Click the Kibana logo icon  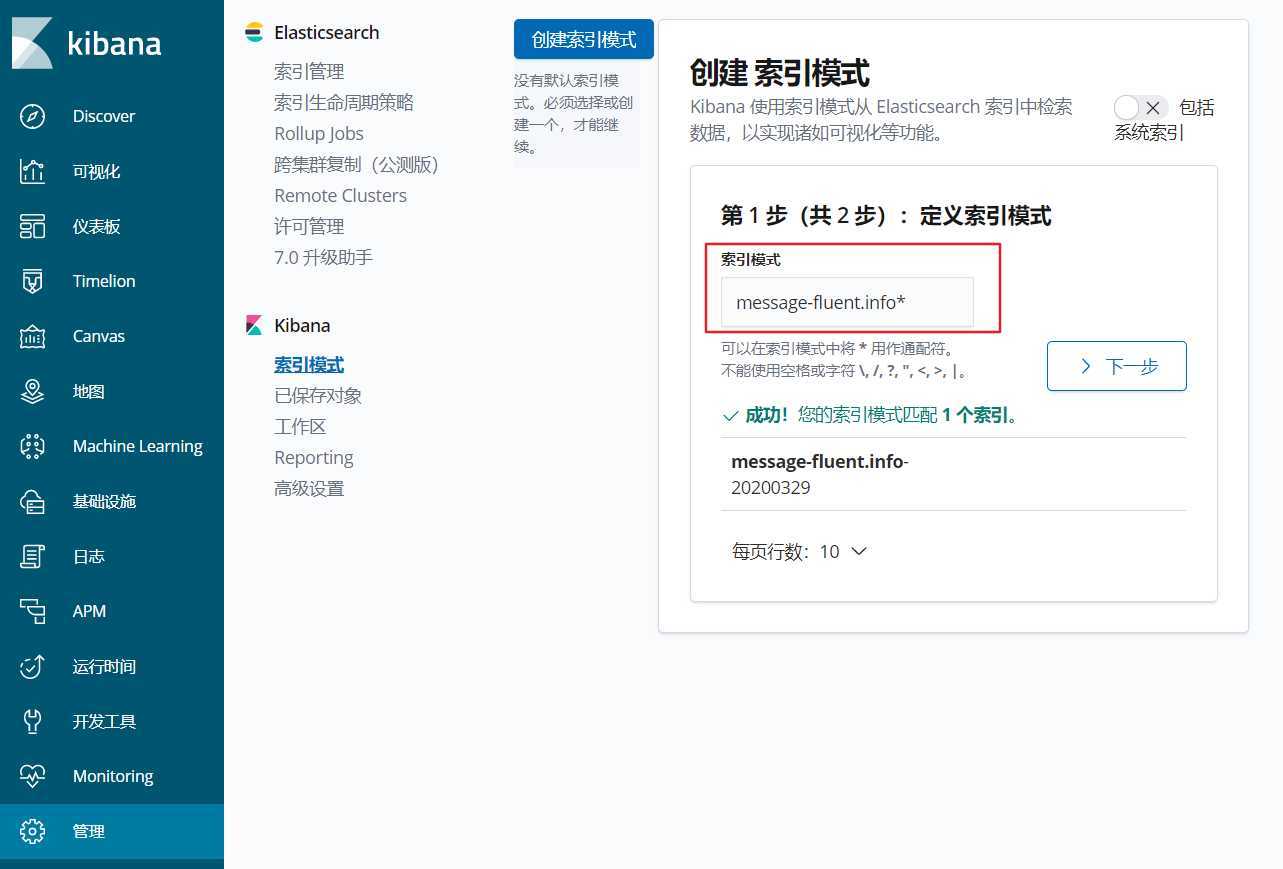[x=32, y=43]
